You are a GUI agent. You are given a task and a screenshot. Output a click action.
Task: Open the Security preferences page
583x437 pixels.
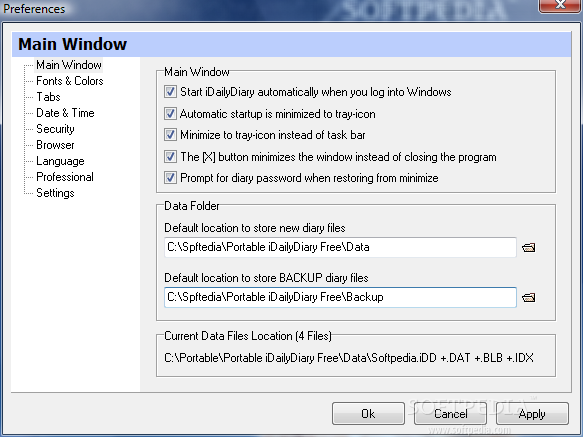pyautogui.click(x=55, y=129)
